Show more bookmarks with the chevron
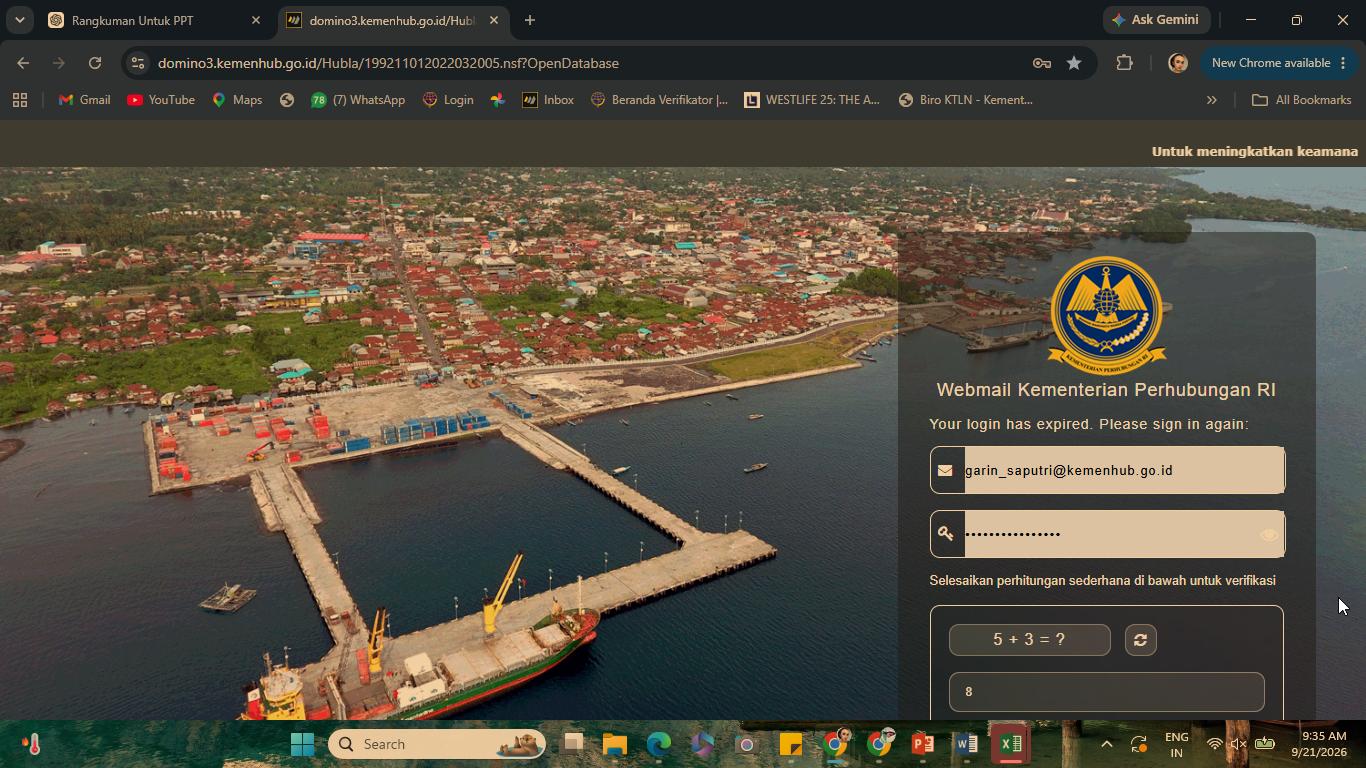Viewport: 1366px width, 768px height. (x=1211, y=100)
